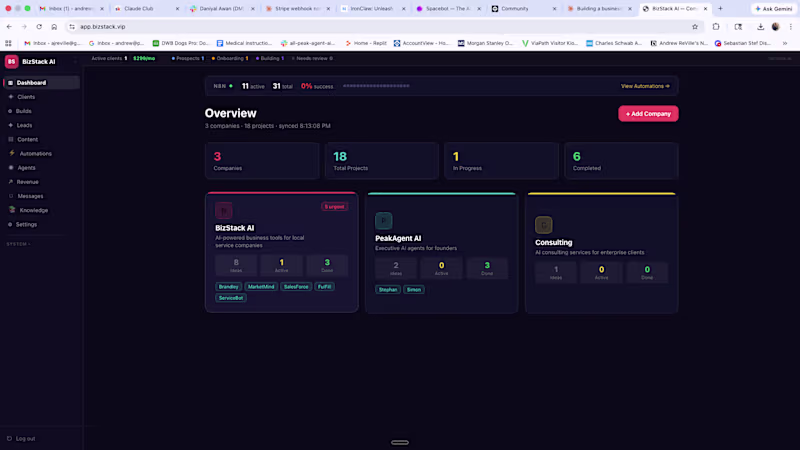Show more bookmarks with the chevron

click(x=785, y=43)
